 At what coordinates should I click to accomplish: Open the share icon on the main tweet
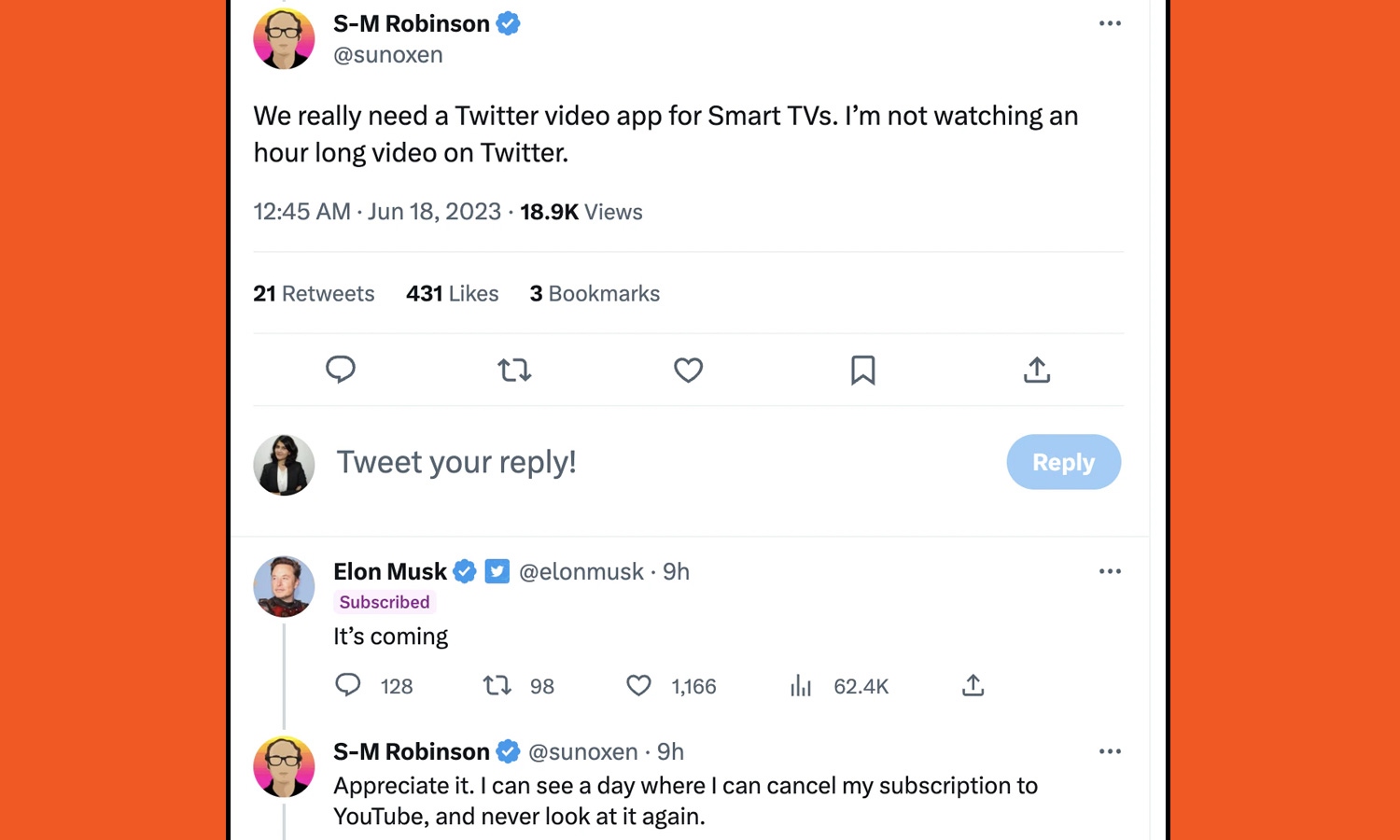[1036, 370]
